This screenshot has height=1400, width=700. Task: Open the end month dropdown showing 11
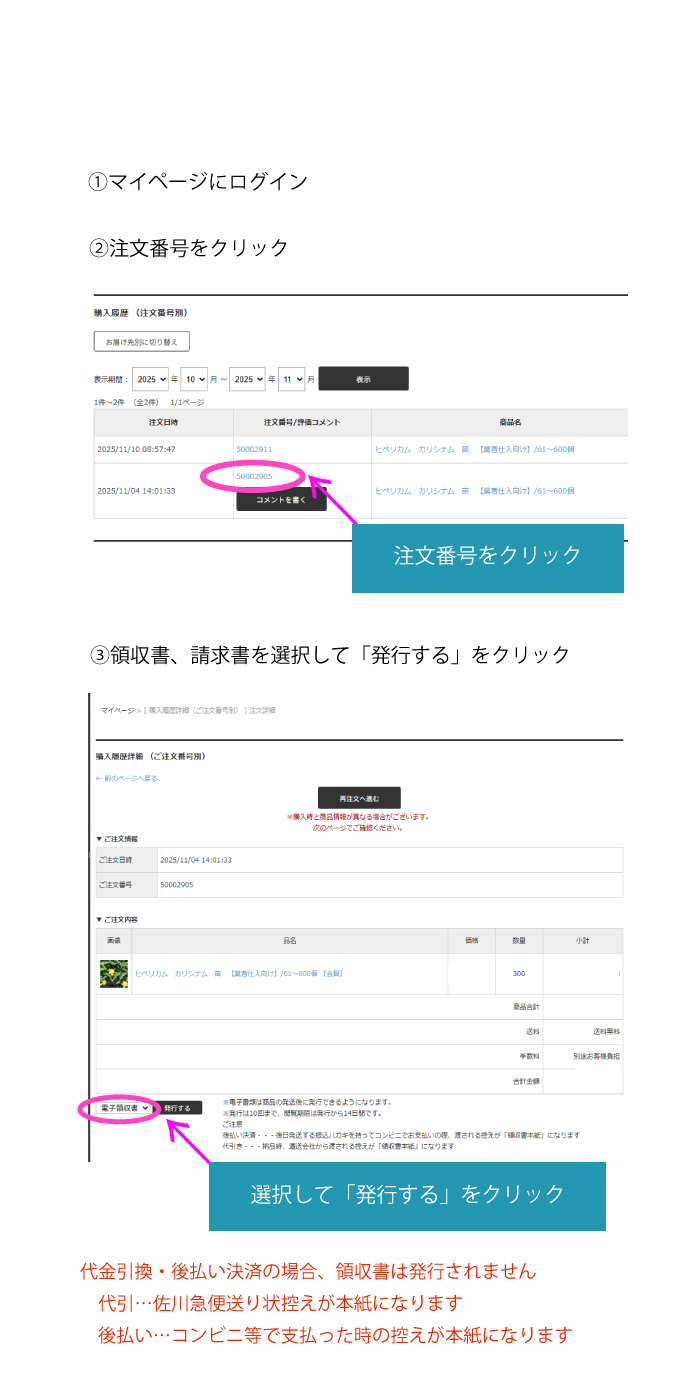291,380
